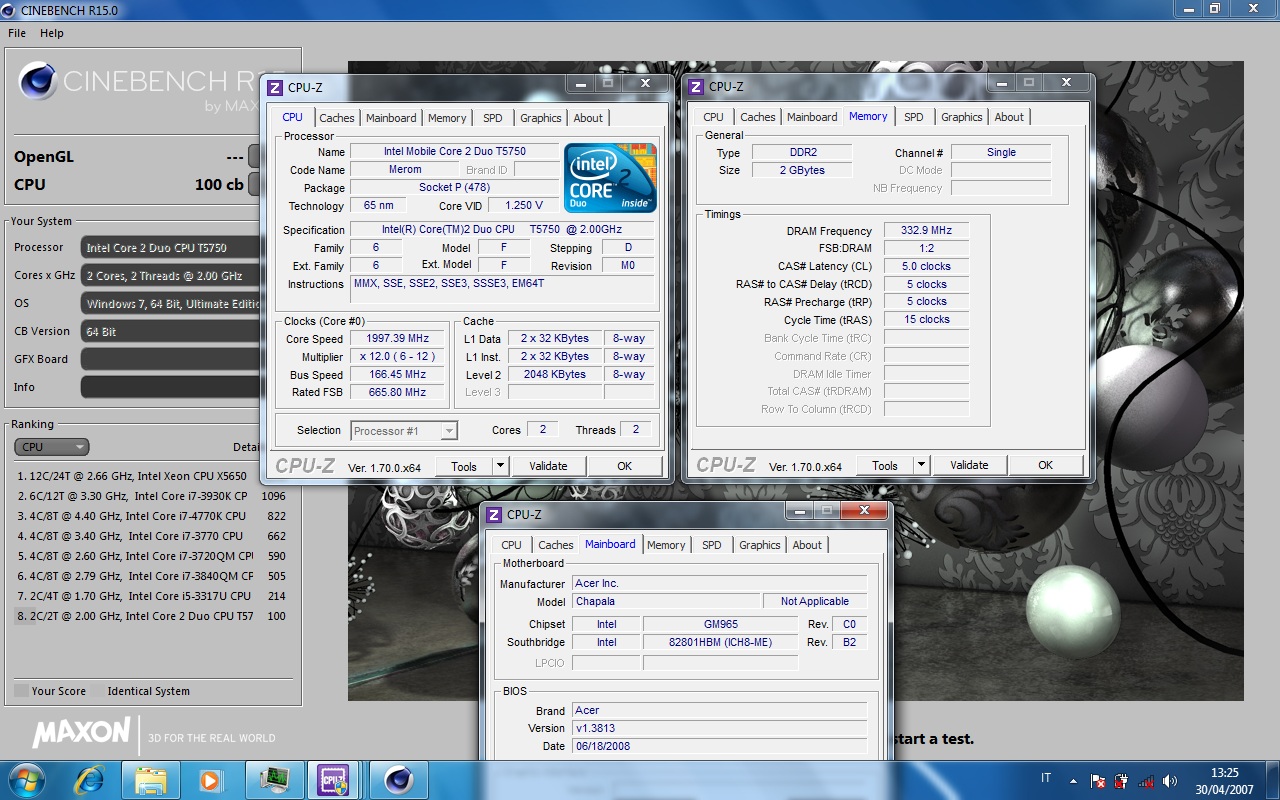The width and height of the screenshot is (1280, 800).
Task: Click OK in the CPU window
Action: (x=625, y=466)
